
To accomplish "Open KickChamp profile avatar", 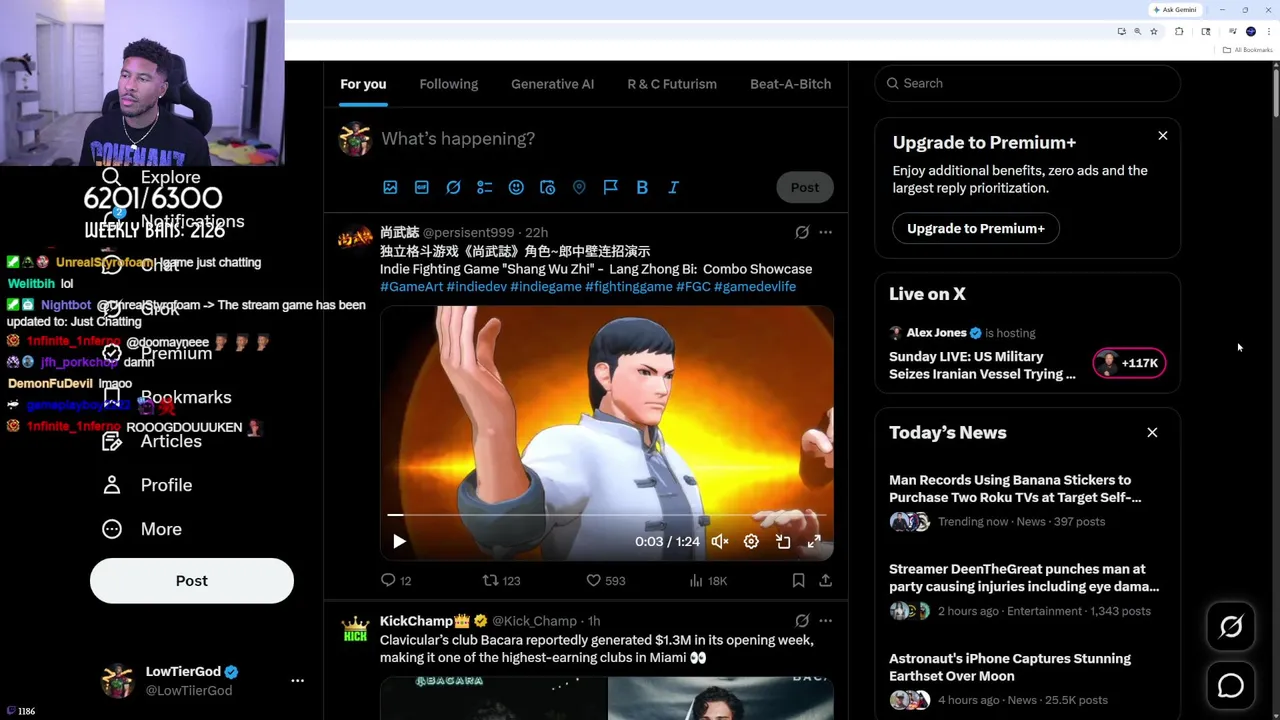I will click(x=355, y=628).
